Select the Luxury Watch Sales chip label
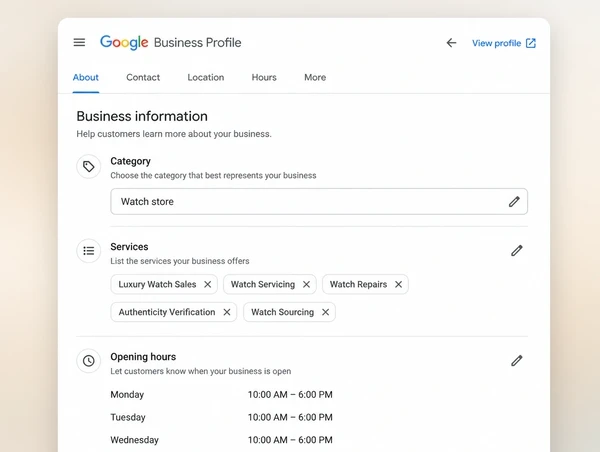The width and height of the screenshot is (600, 452). [157, 284]
